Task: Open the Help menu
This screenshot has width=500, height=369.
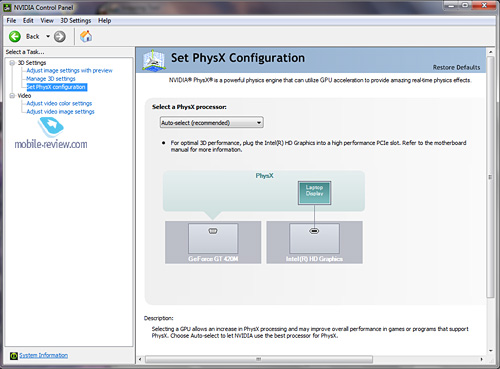Action: coord(104,21)
